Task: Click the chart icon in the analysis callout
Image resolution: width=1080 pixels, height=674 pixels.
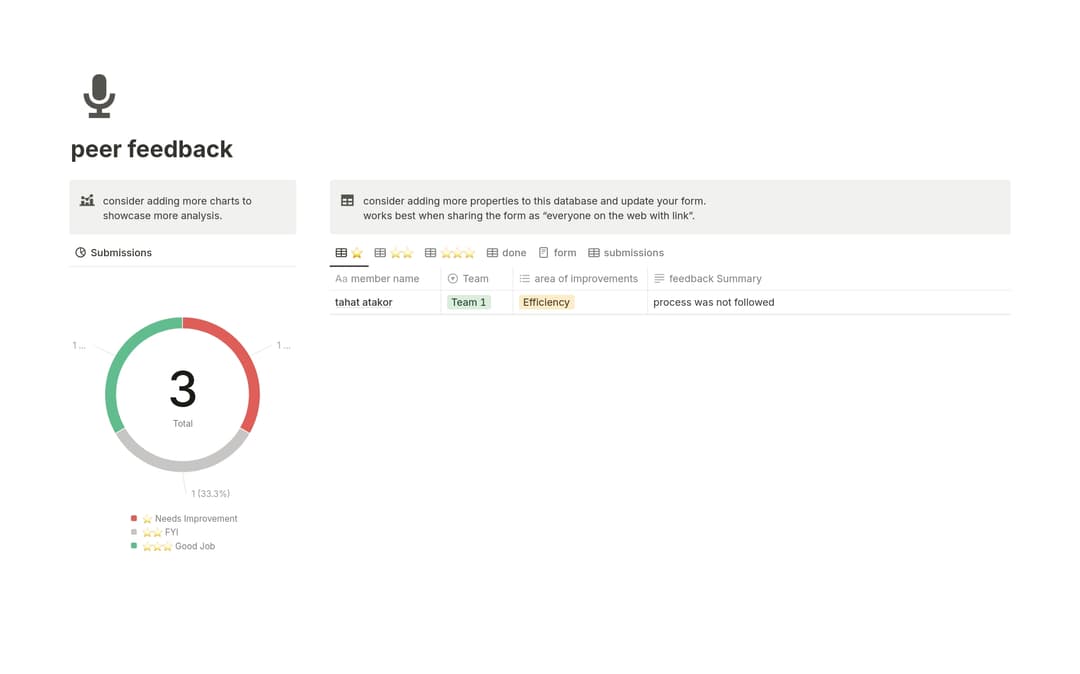Action: (x=87, y=200)
